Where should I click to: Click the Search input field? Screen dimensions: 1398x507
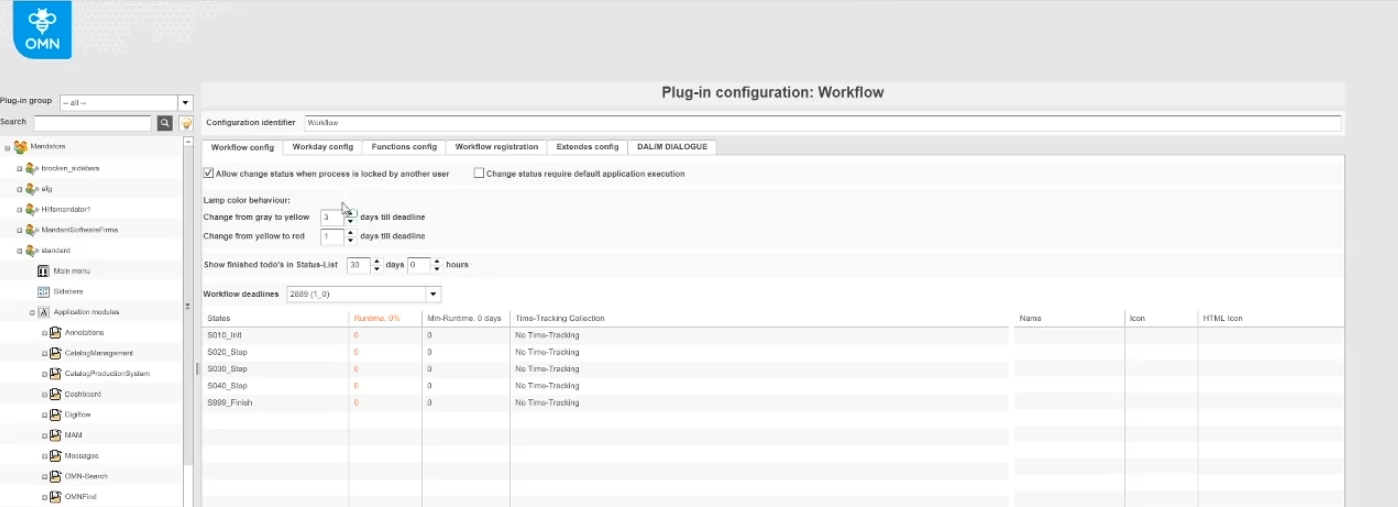click(x=93, y=123)
